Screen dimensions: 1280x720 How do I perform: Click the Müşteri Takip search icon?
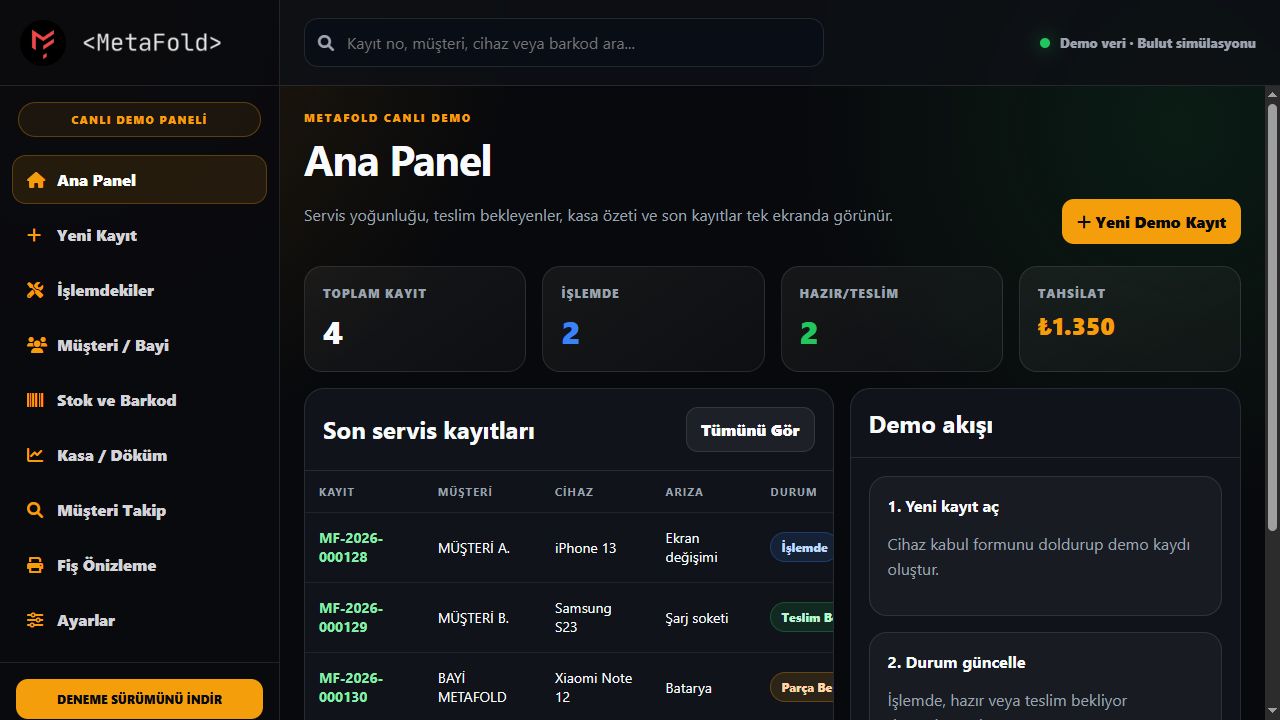(x=36, y=510)
